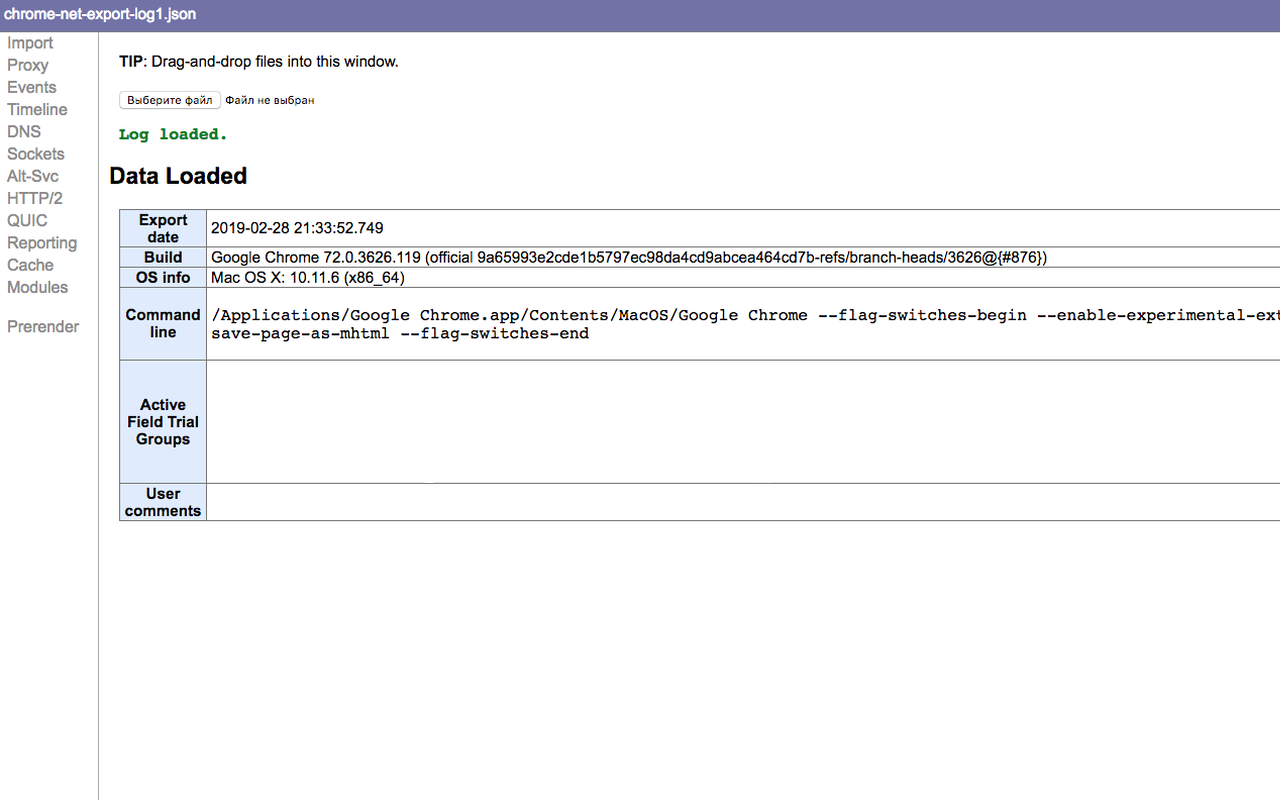View the Cache information panel
Screen dimensions: 1280x800
pos(29,264)
